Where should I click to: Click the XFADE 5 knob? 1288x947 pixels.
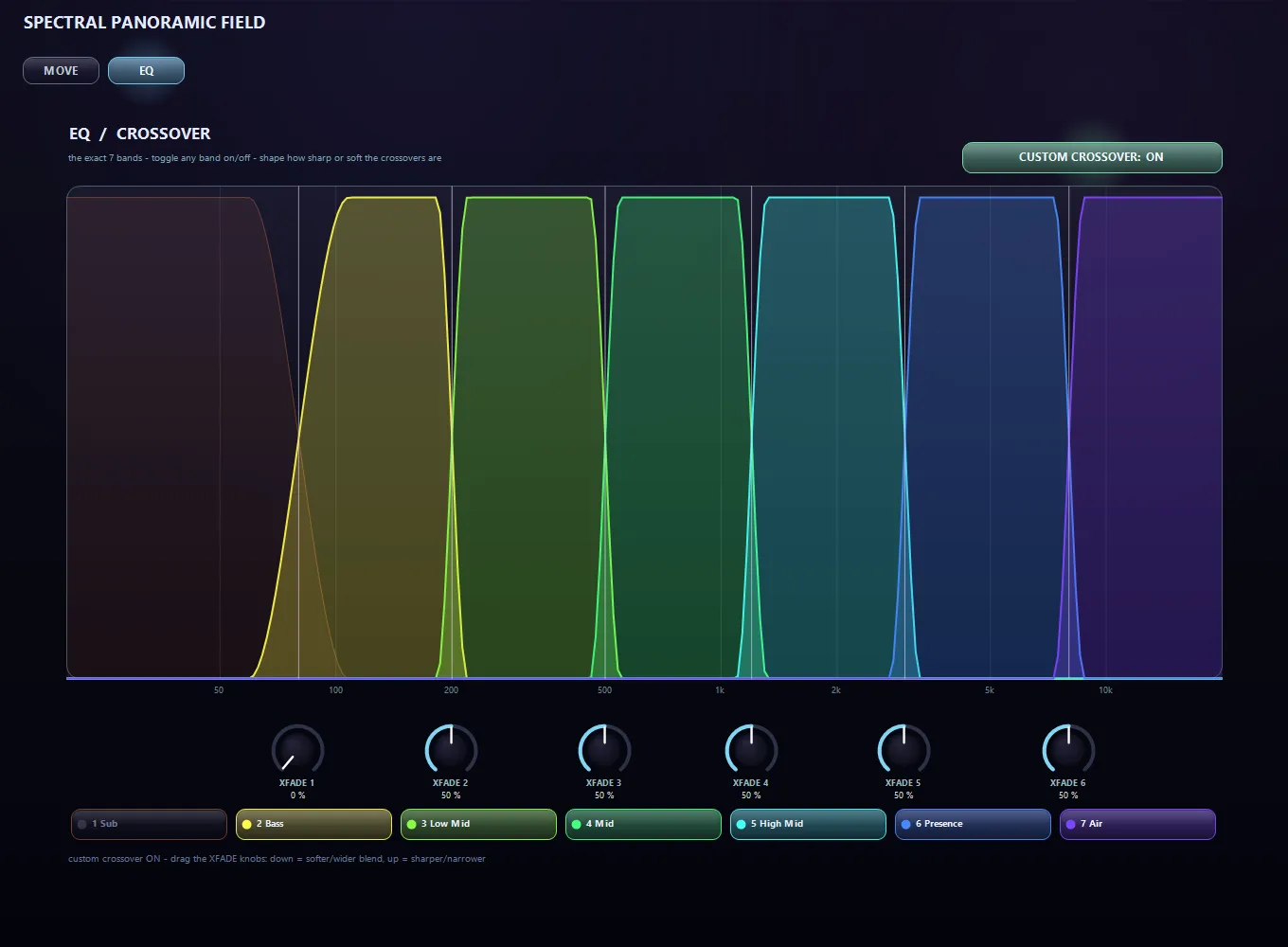[x=903, y=750]
